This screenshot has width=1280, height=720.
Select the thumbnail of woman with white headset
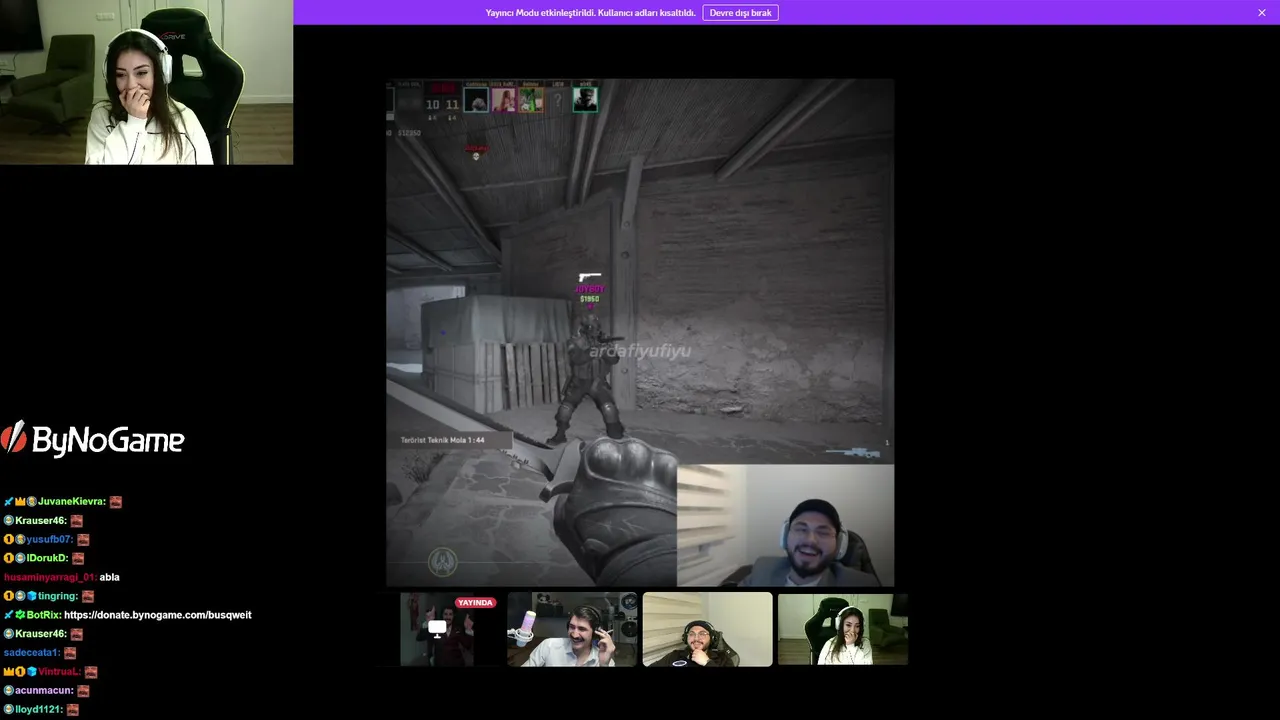coord(843,629)
